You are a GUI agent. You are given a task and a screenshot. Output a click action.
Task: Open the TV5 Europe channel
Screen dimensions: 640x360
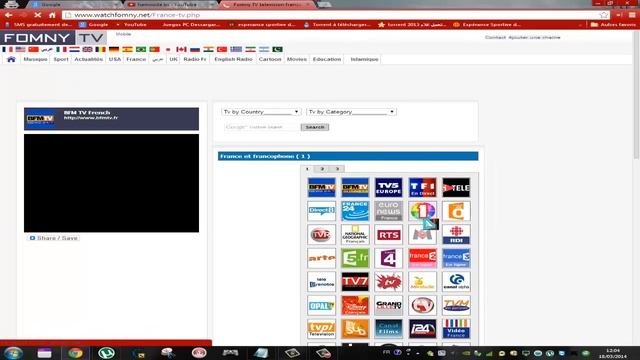[388, 187]
